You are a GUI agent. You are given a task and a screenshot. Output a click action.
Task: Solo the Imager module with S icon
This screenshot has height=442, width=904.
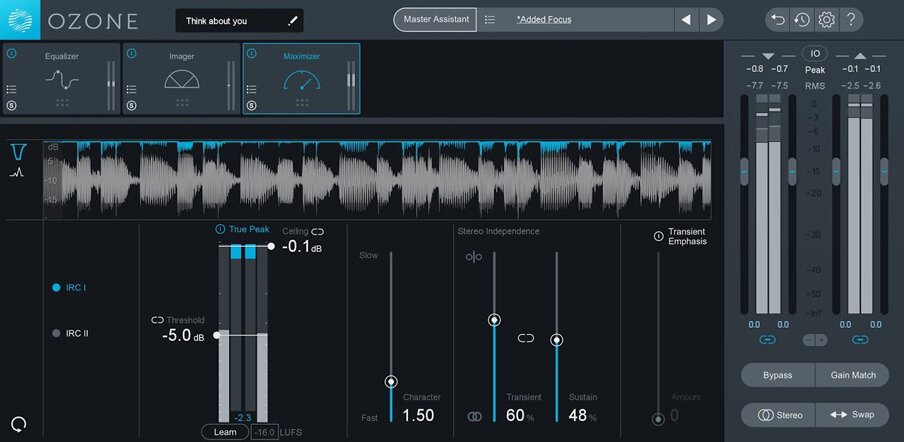click(x=131, y=106)
